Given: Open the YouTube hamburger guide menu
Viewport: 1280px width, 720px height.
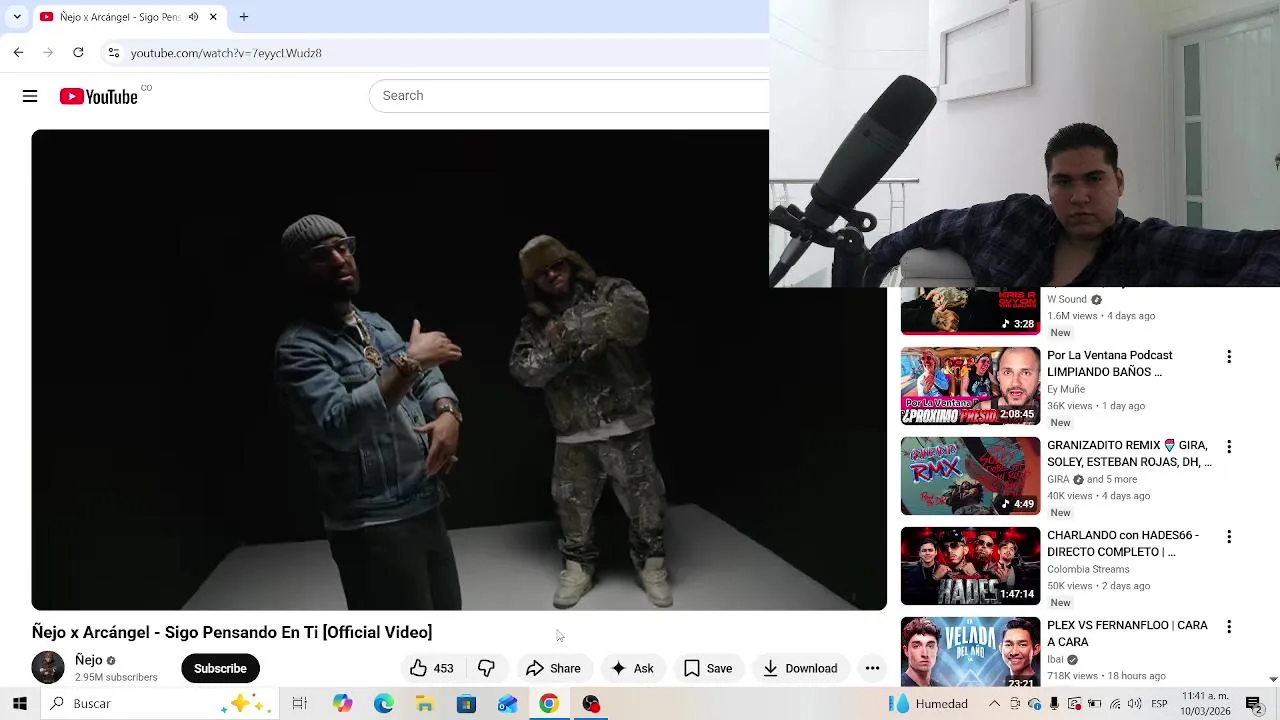Looking at the screenshot, I should coord(30,96).
